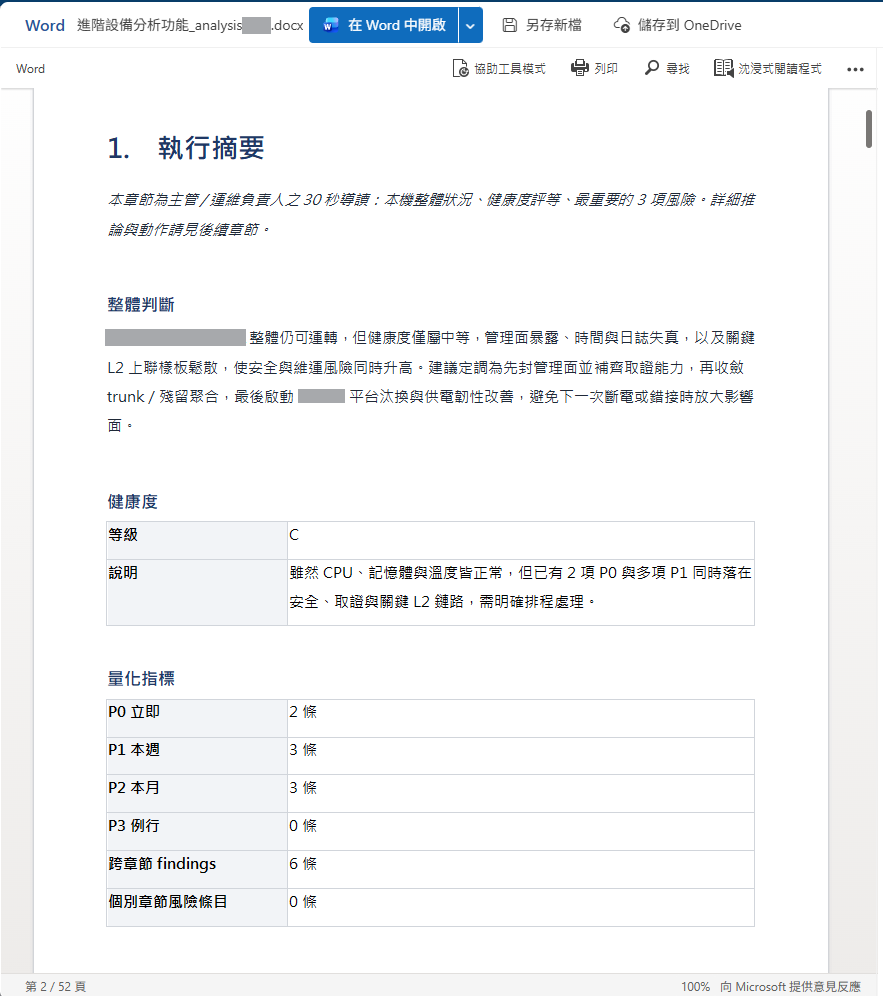Click the P0 立即 row label
The image size is (883, 996).
(x=134, y=711)
